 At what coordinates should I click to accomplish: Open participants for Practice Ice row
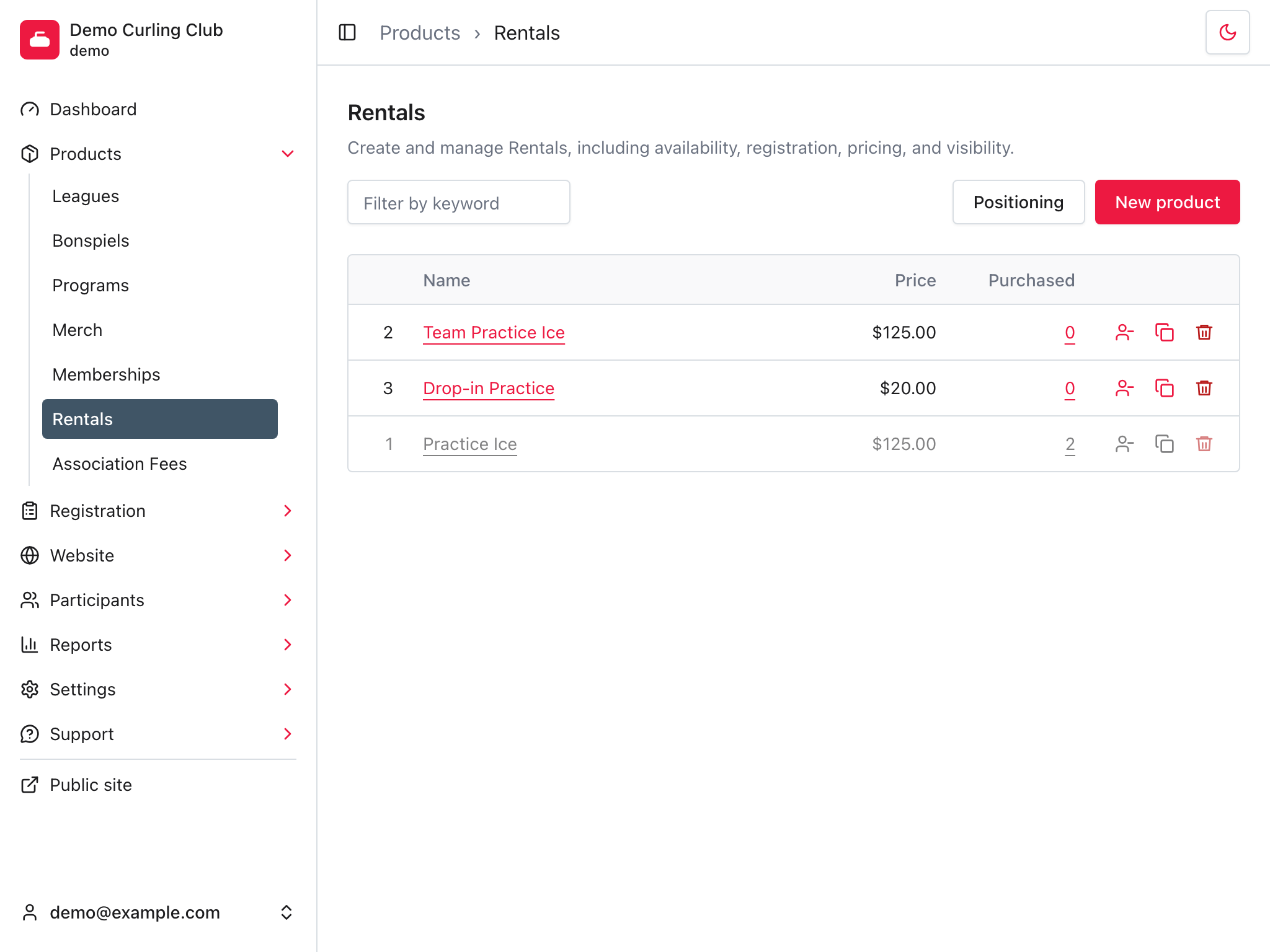pyautogui.click(x=1124, y=444)
